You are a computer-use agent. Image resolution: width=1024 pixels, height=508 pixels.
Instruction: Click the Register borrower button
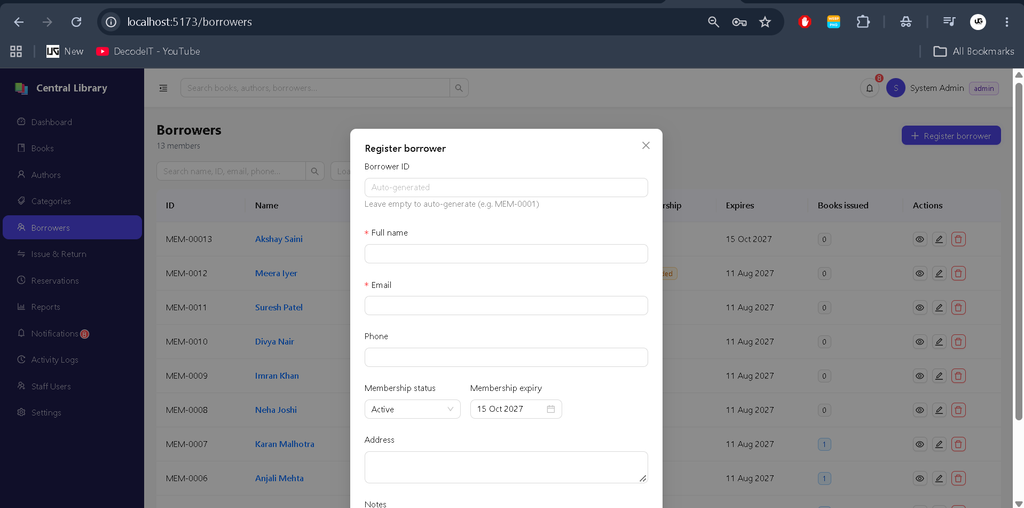(951, 136)
